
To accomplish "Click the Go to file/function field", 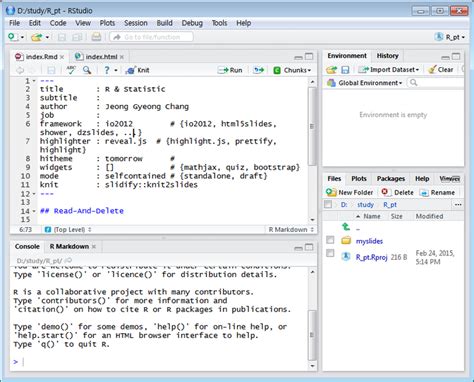I will [x=151, y=37].
